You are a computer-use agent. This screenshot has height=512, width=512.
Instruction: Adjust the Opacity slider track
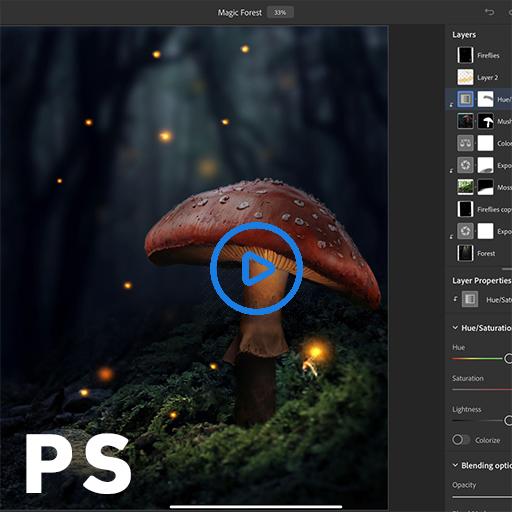click(482, 497)
